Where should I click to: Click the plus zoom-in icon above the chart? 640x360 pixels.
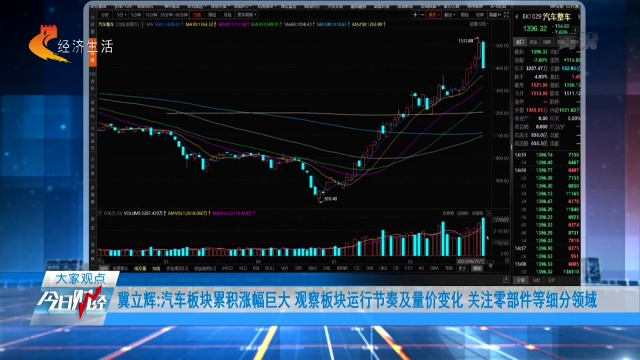pyautogui.click(x=415, y=15)
